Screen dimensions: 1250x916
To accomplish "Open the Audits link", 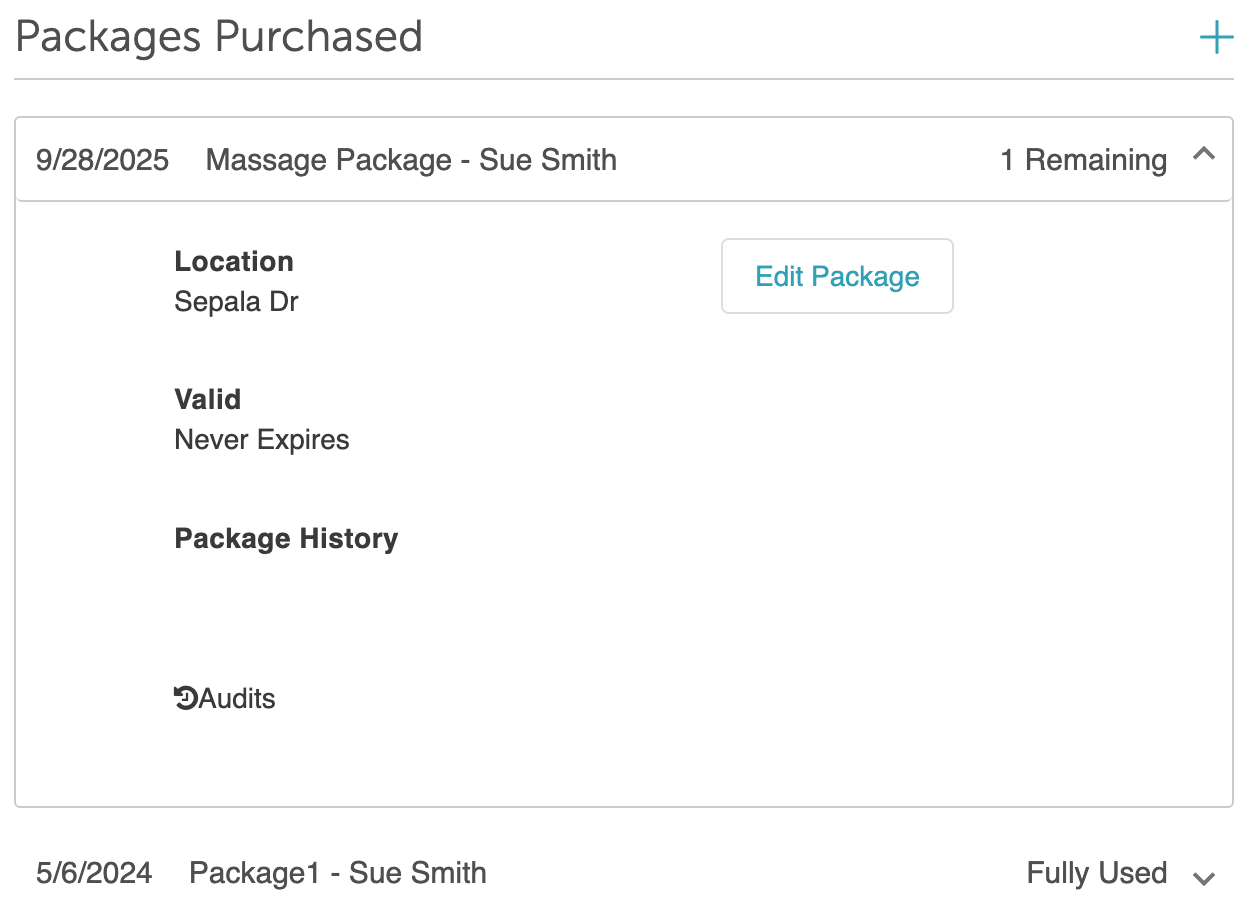I will (237, 698).
